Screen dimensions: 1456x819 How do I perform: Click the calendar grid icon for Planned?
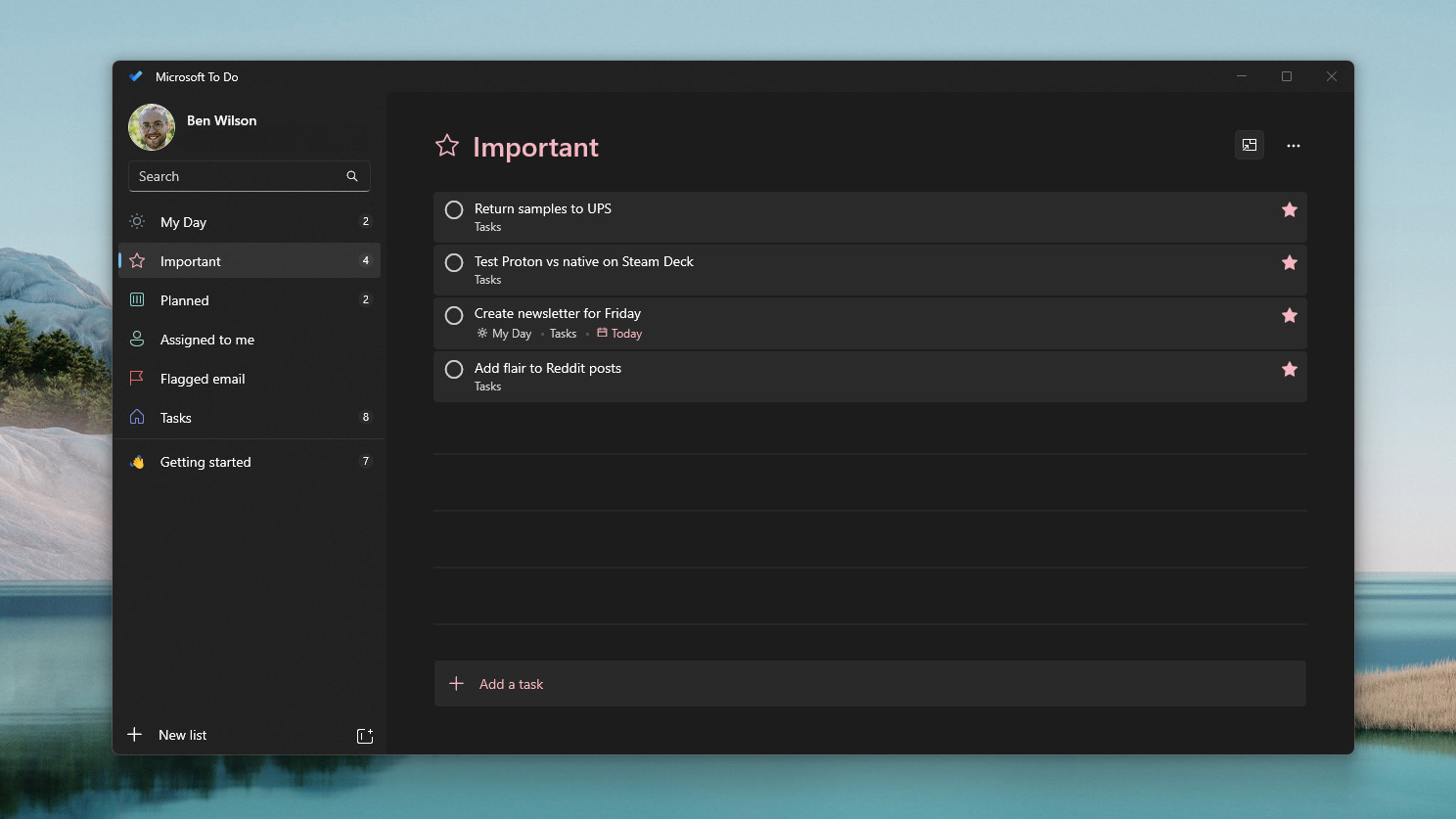point(137,299)
